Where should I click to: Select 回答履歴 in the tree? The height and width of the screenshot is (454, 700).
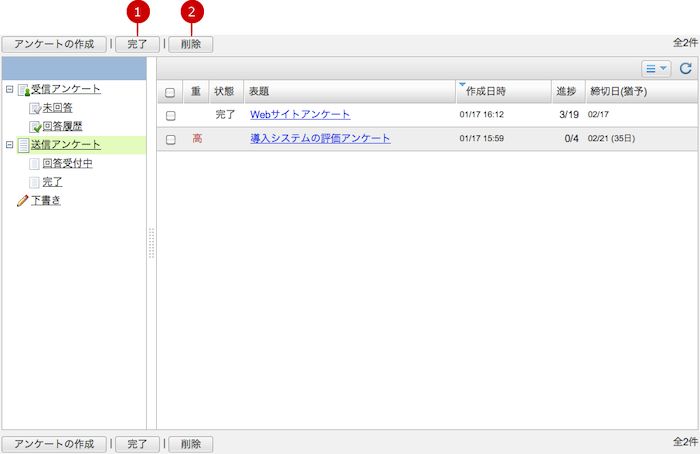(62, 126)
